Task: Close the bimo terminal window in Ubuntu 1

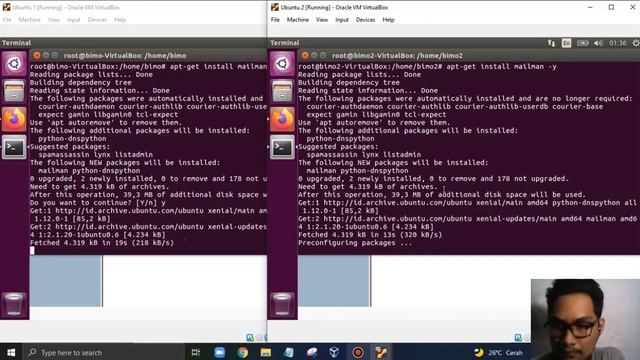Action: pyautogui.click(x=37, y=55)
